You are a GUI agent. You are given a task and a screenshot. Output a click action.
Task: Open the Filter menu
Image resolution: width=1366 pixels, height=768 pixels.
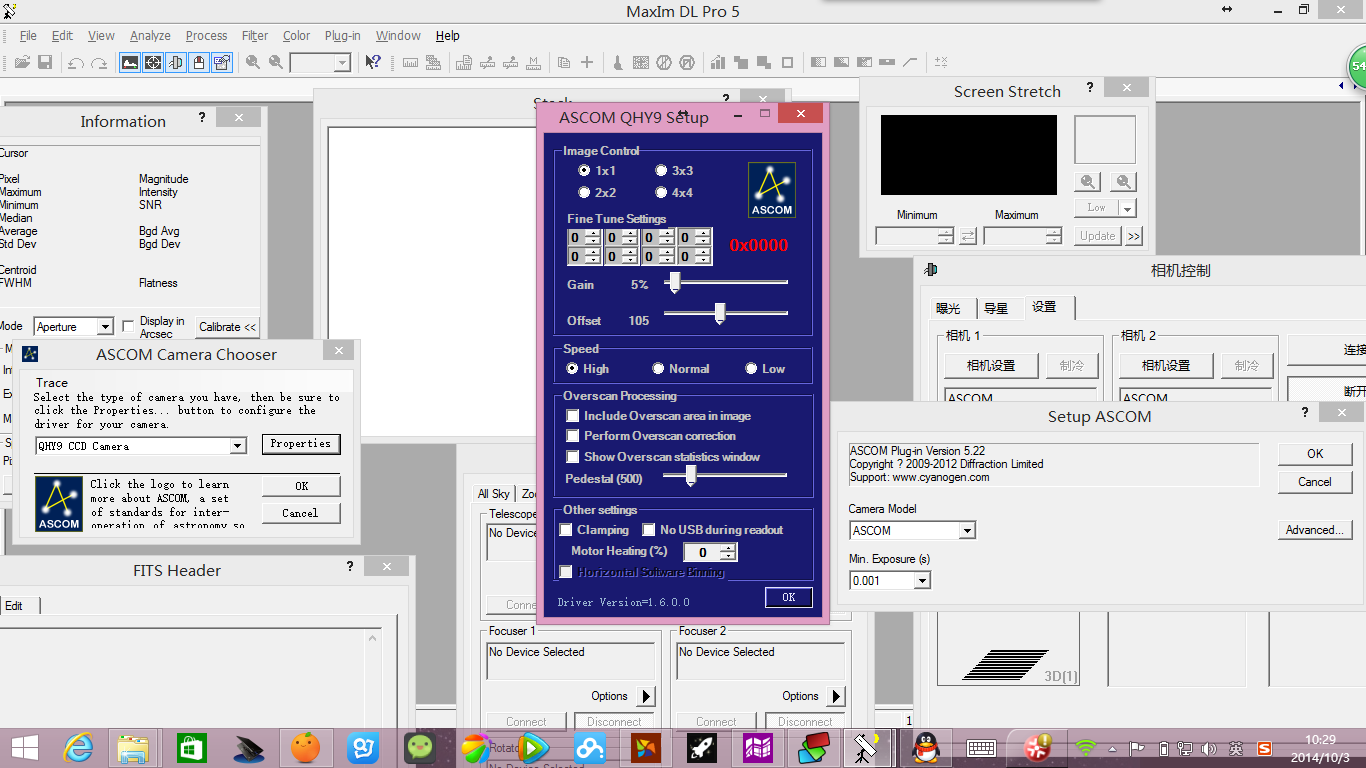click(255, 36)
